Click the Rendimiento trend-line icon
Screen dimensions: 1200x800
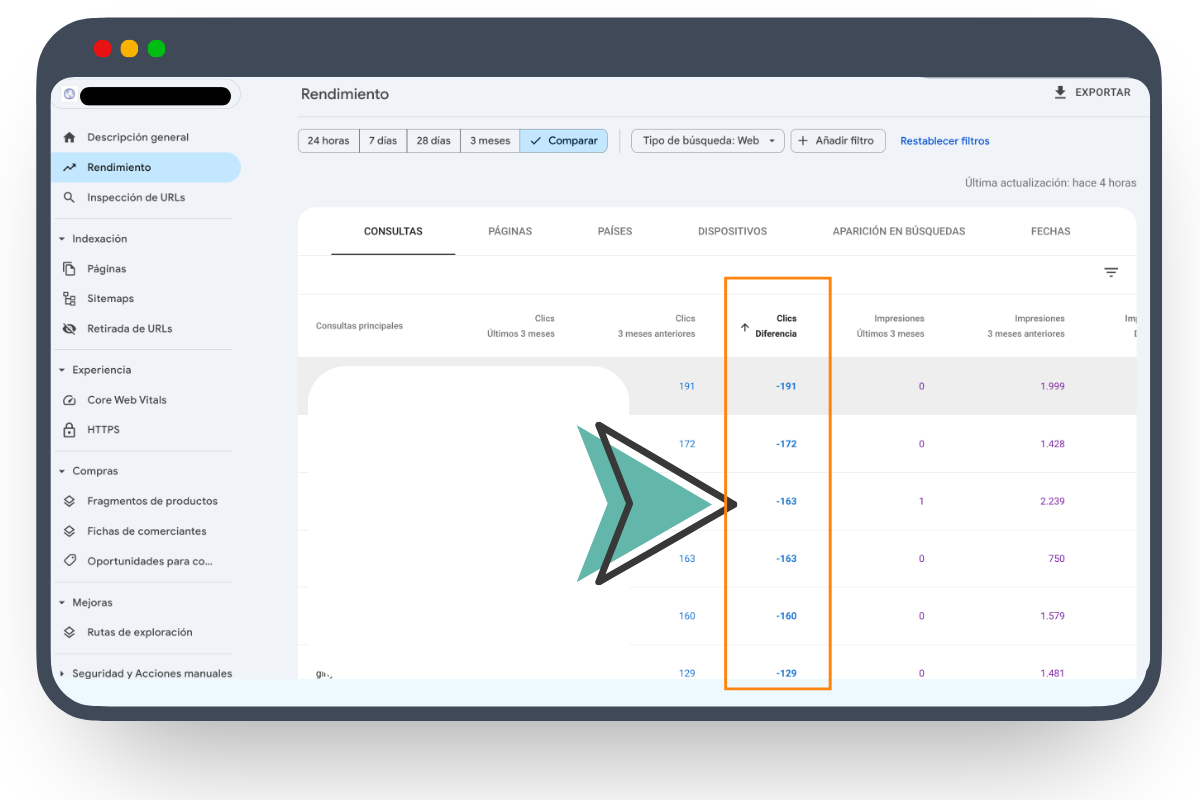click(69, 167)
